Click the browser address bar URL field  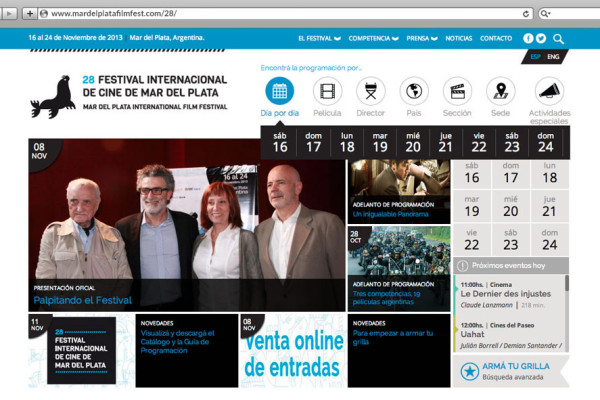pyautogui.click(x=283, y=14)
